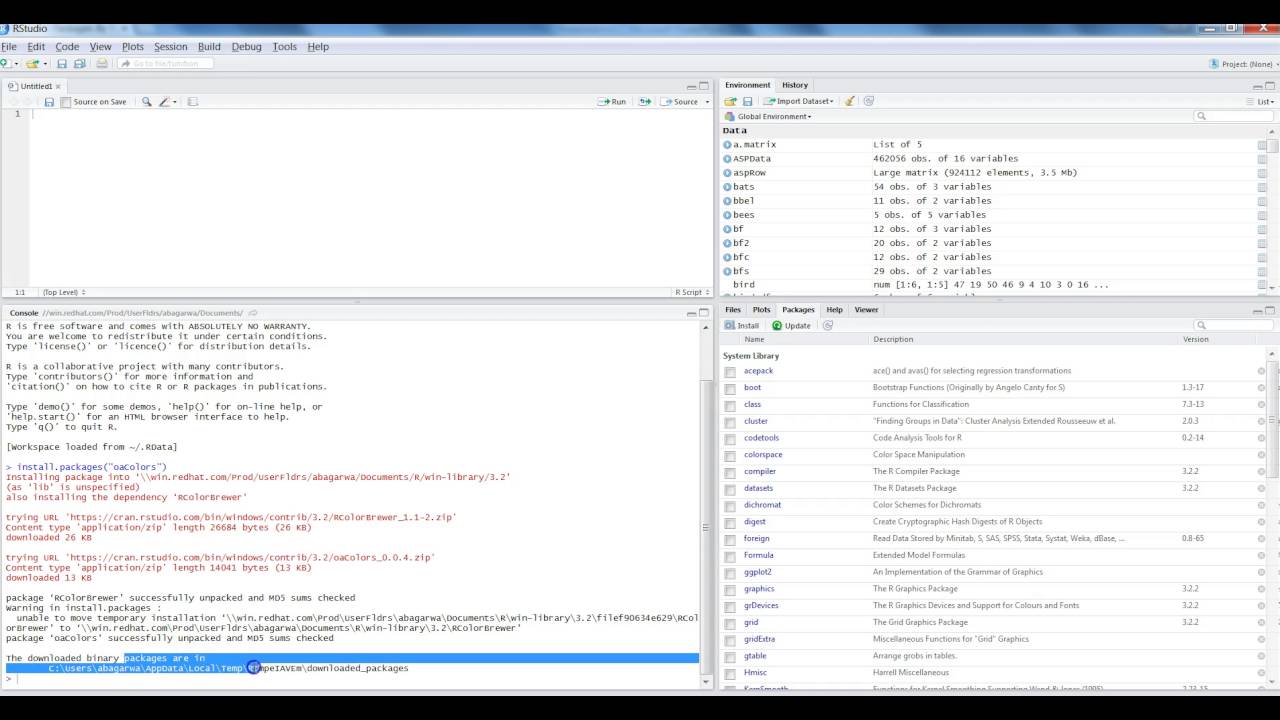Open the New File icon in main toolbar
This screenshot has width=1280, height=720.
[x=4, y=64]
